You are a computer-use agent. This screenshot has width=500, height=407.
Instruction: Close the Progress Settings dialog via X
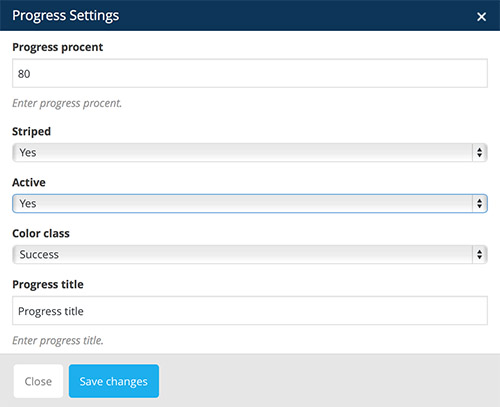(x=481, y=17)
